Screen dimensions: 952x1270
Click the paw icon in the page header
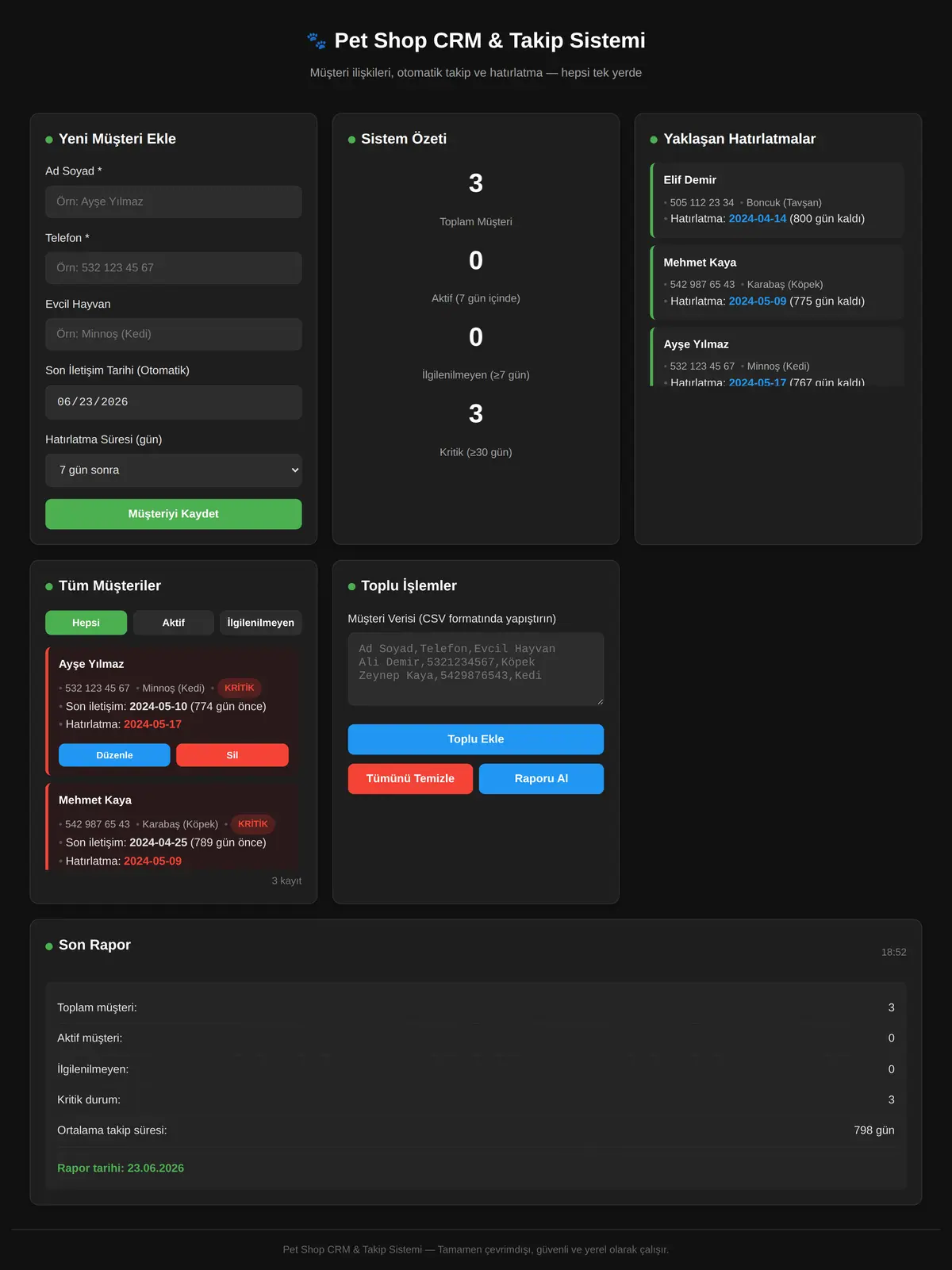click(x=317, y=40)
